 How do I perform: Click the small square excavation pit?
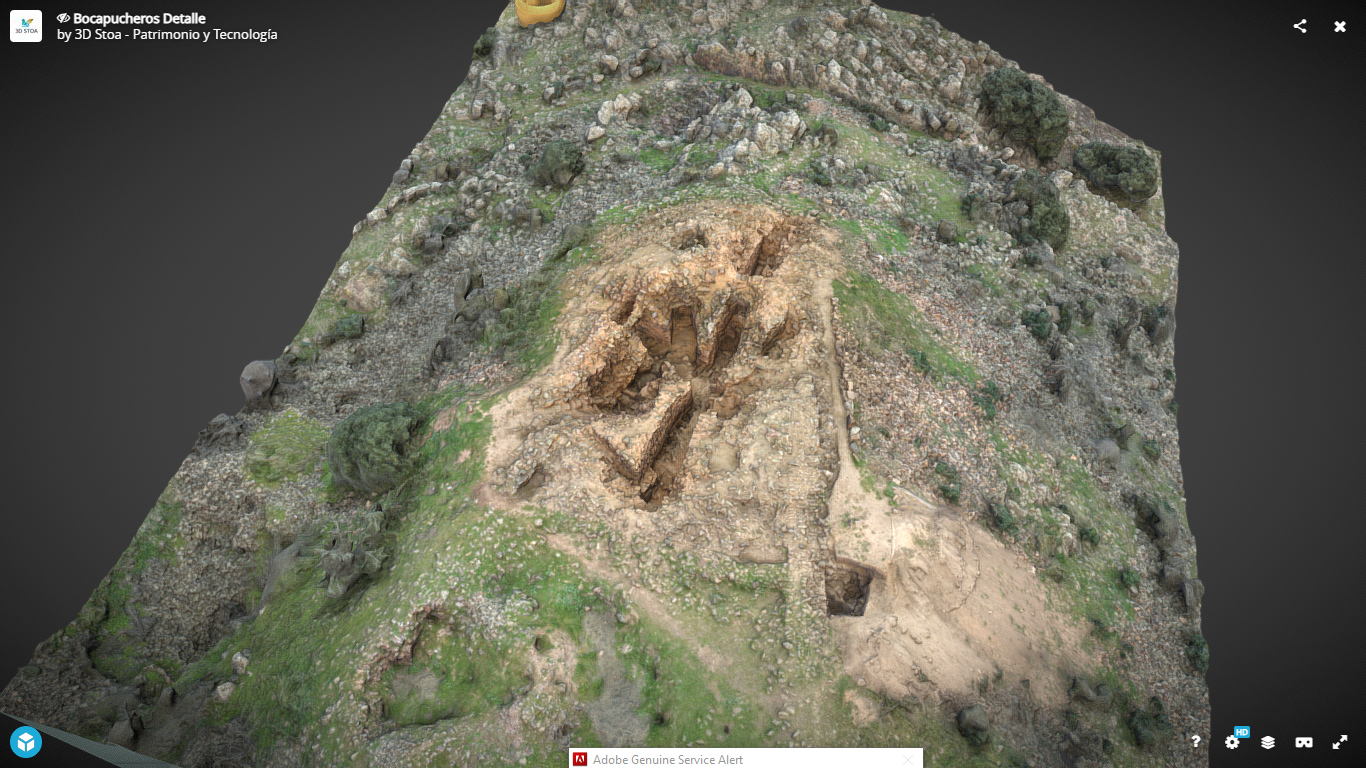point(848,588)
